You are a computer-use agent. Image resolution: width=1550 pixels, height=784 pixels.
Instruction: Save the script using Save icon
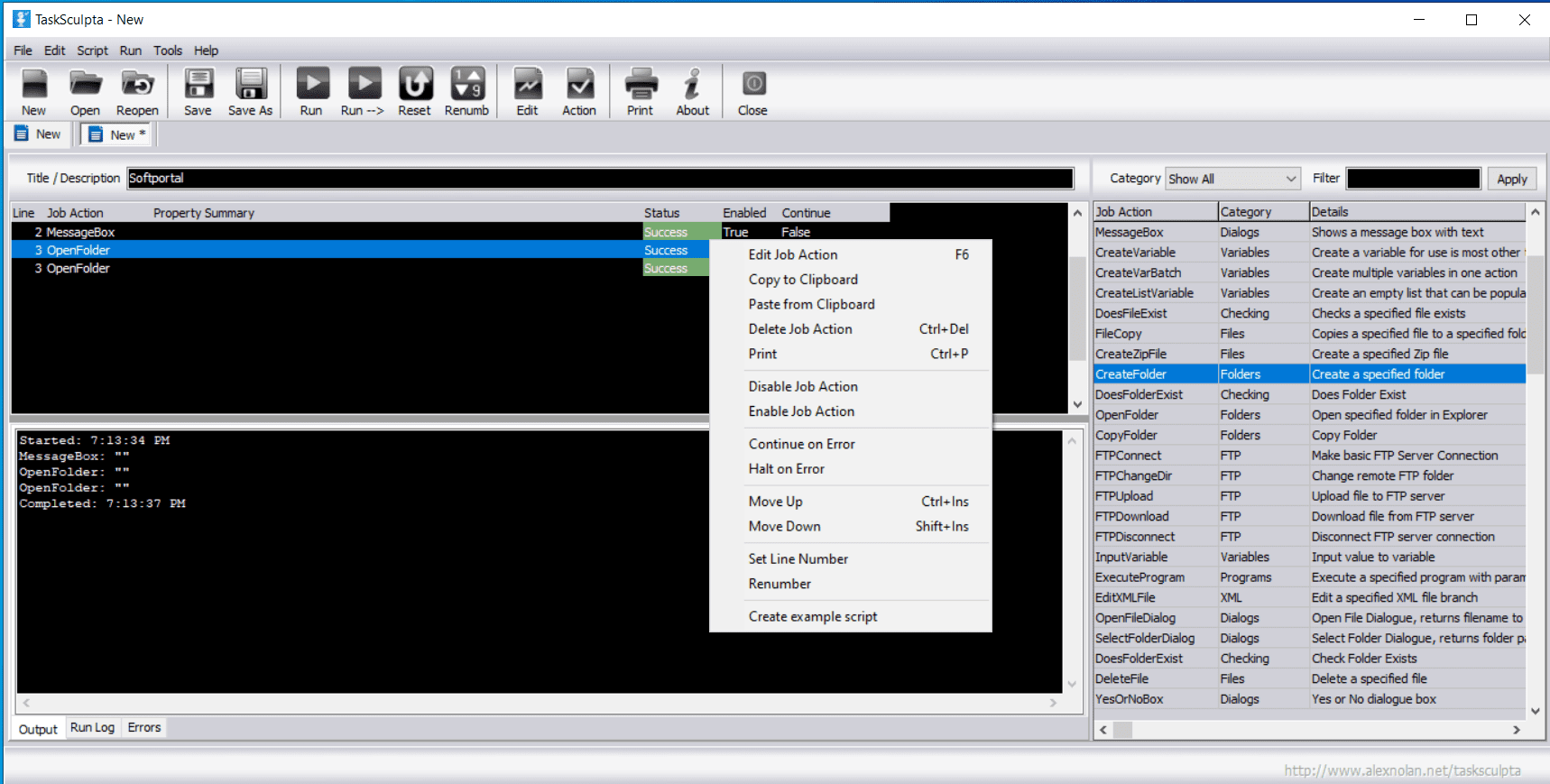(198, 92)
